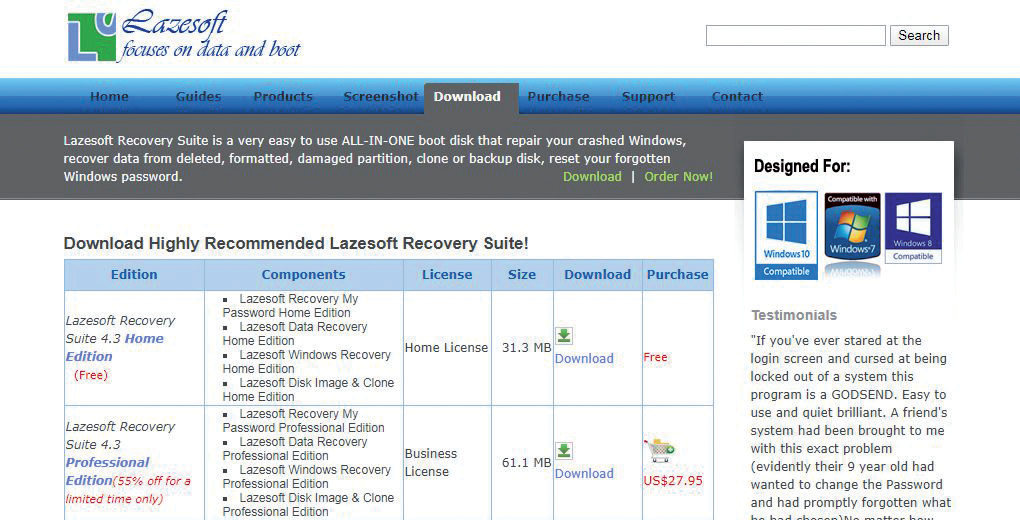Open the Products menu item
The image size is (1020, 520).
(x=283, y=96)
